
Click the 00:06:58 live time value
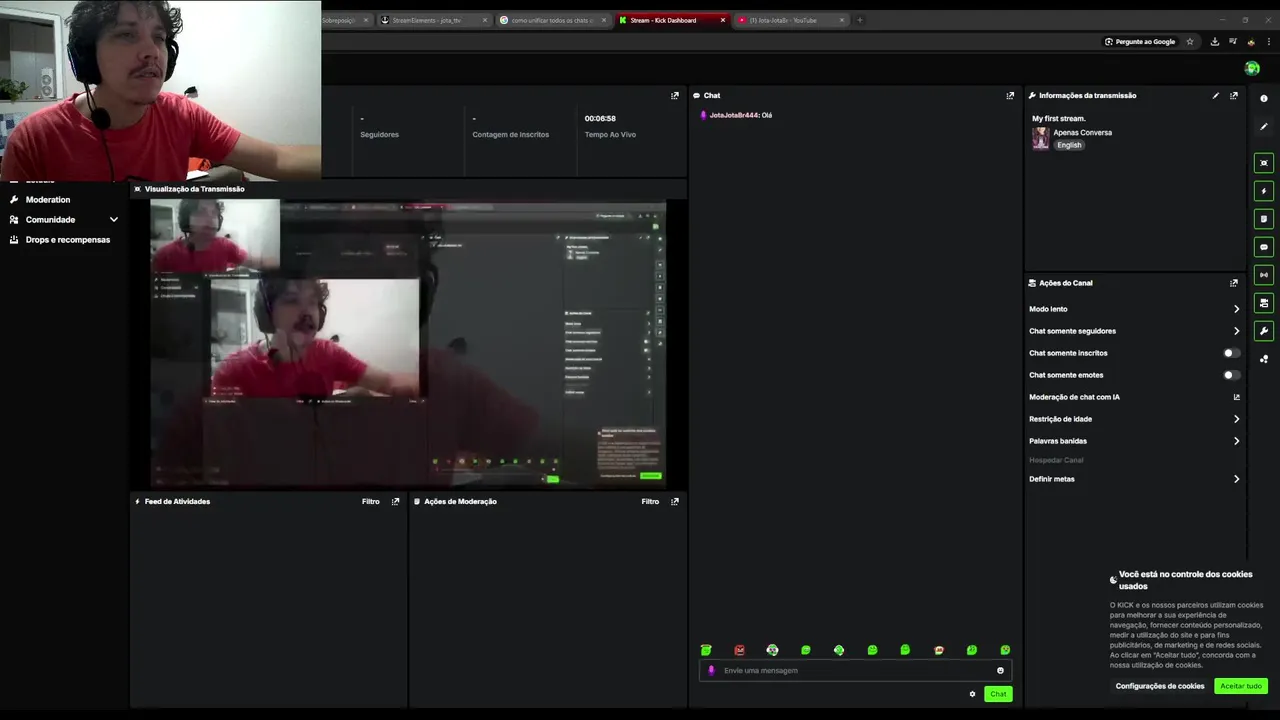tap(600, 119)
